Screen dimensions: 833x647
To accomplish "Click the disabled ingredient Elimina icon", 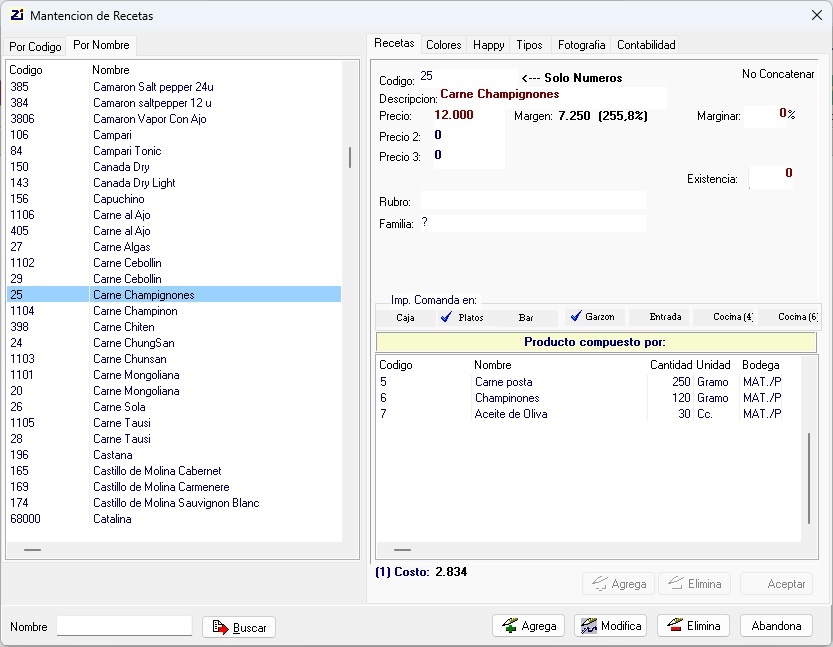I will [x=675, y=583].
